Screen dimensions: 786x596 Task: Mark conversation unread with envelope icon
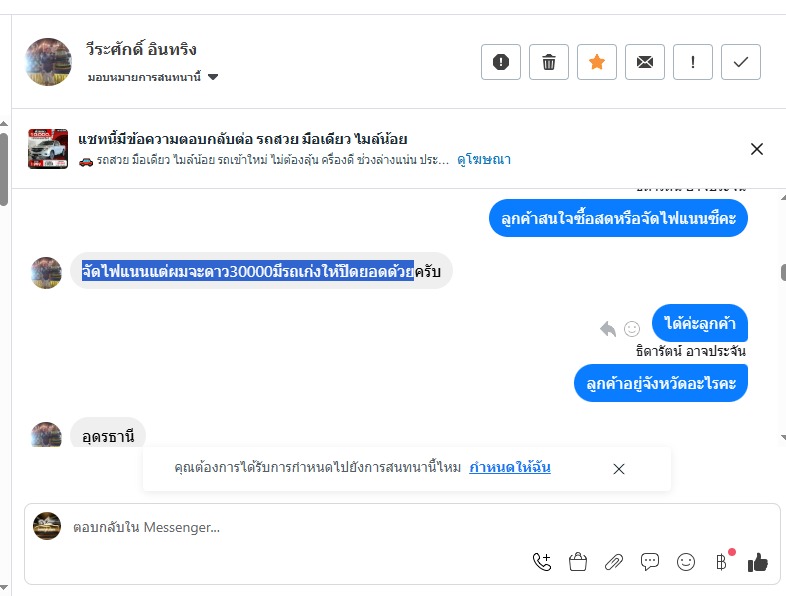point(645,62)
